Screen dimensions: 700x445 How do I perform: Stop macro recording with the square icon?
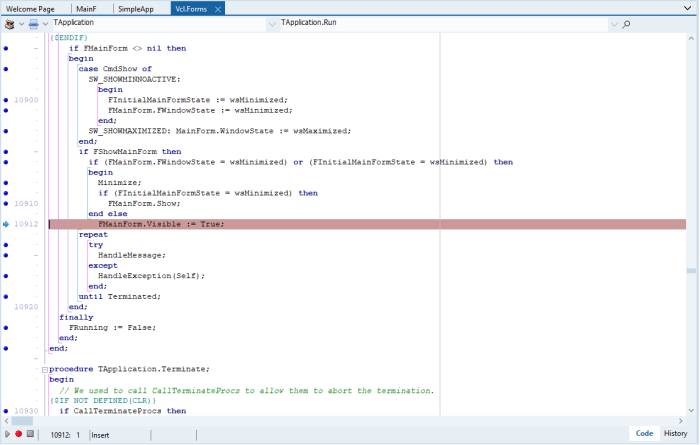[x=30, y=434]
